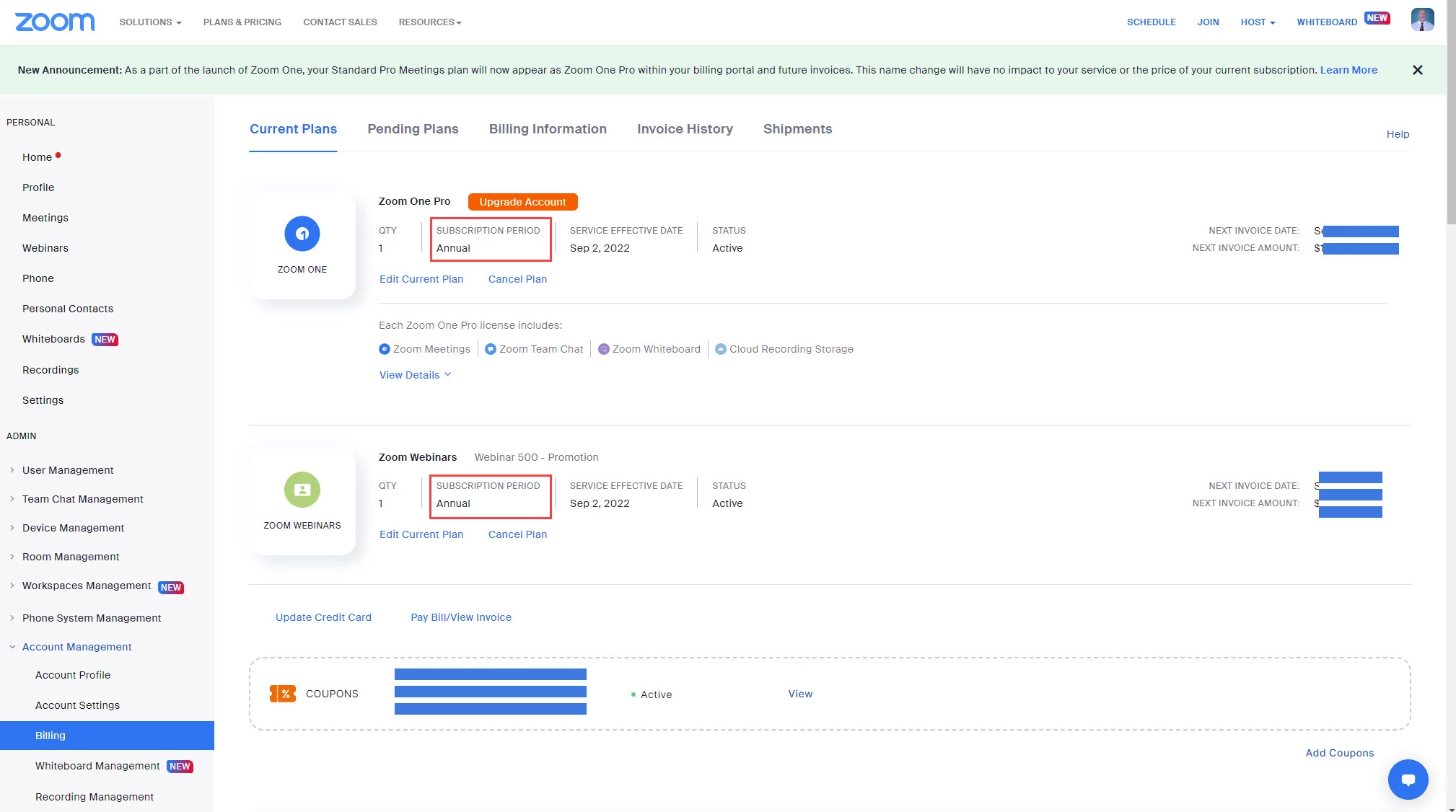Click the Zoom One plan icon
Image resolution: width=1456 pixels, height=812 pixels.
[x=302, y=234]
